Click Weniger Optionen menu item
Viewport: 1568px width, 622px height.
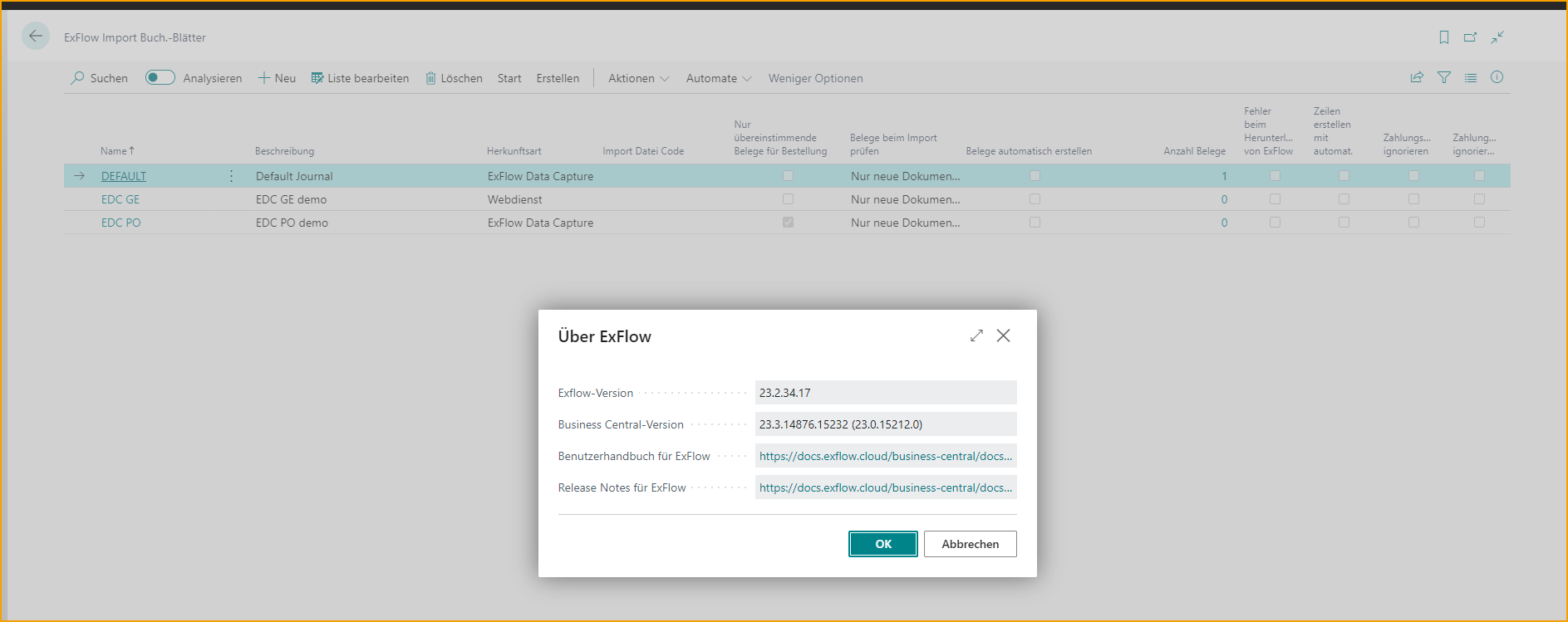[815, 78]
